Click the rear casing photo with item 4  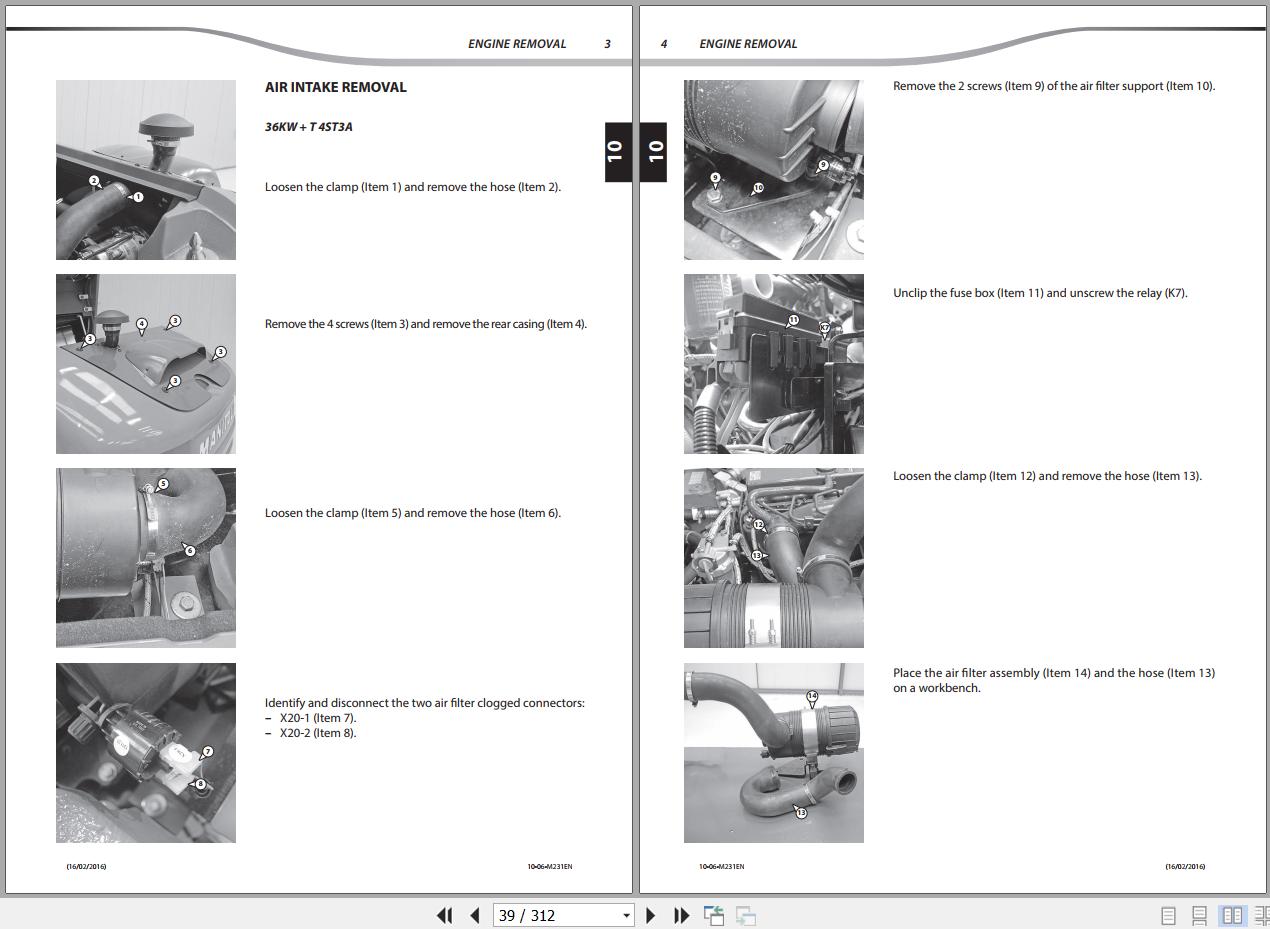click(146, 364)
